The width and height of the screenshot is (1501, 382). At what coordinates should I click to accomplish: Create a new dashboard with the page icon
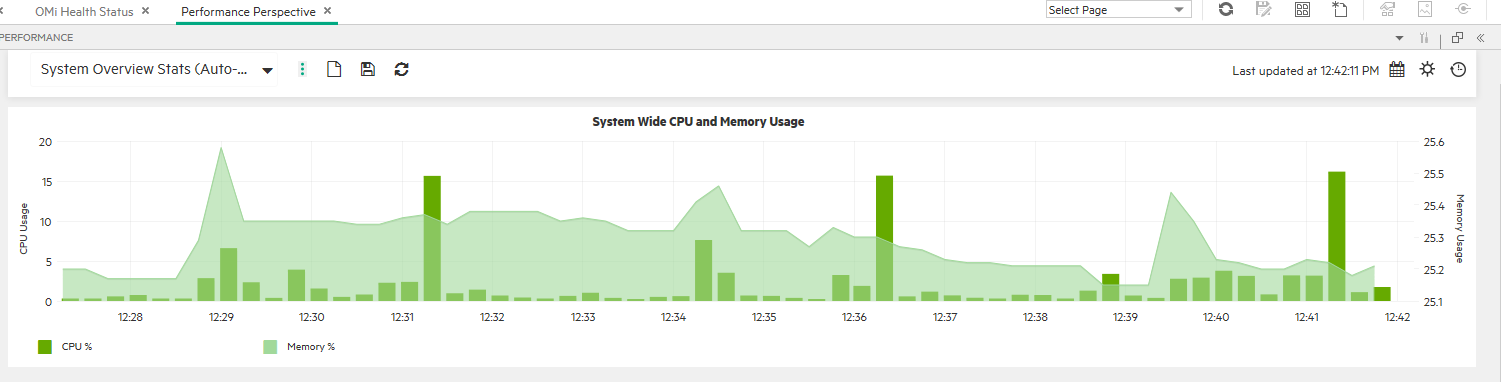[335, 69]
